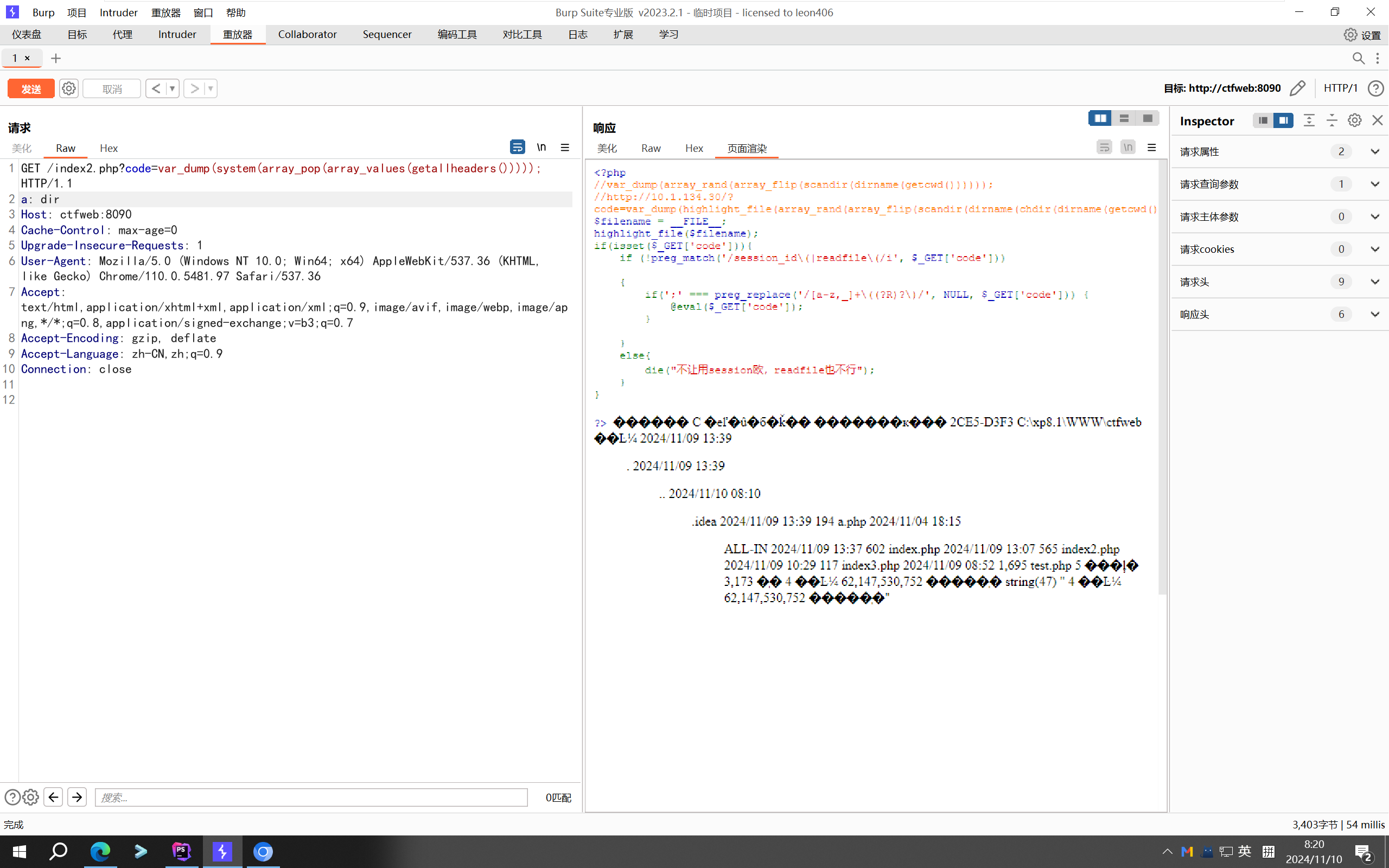
Task: Click the search help icon at bottom left
Action: [12, 797]
